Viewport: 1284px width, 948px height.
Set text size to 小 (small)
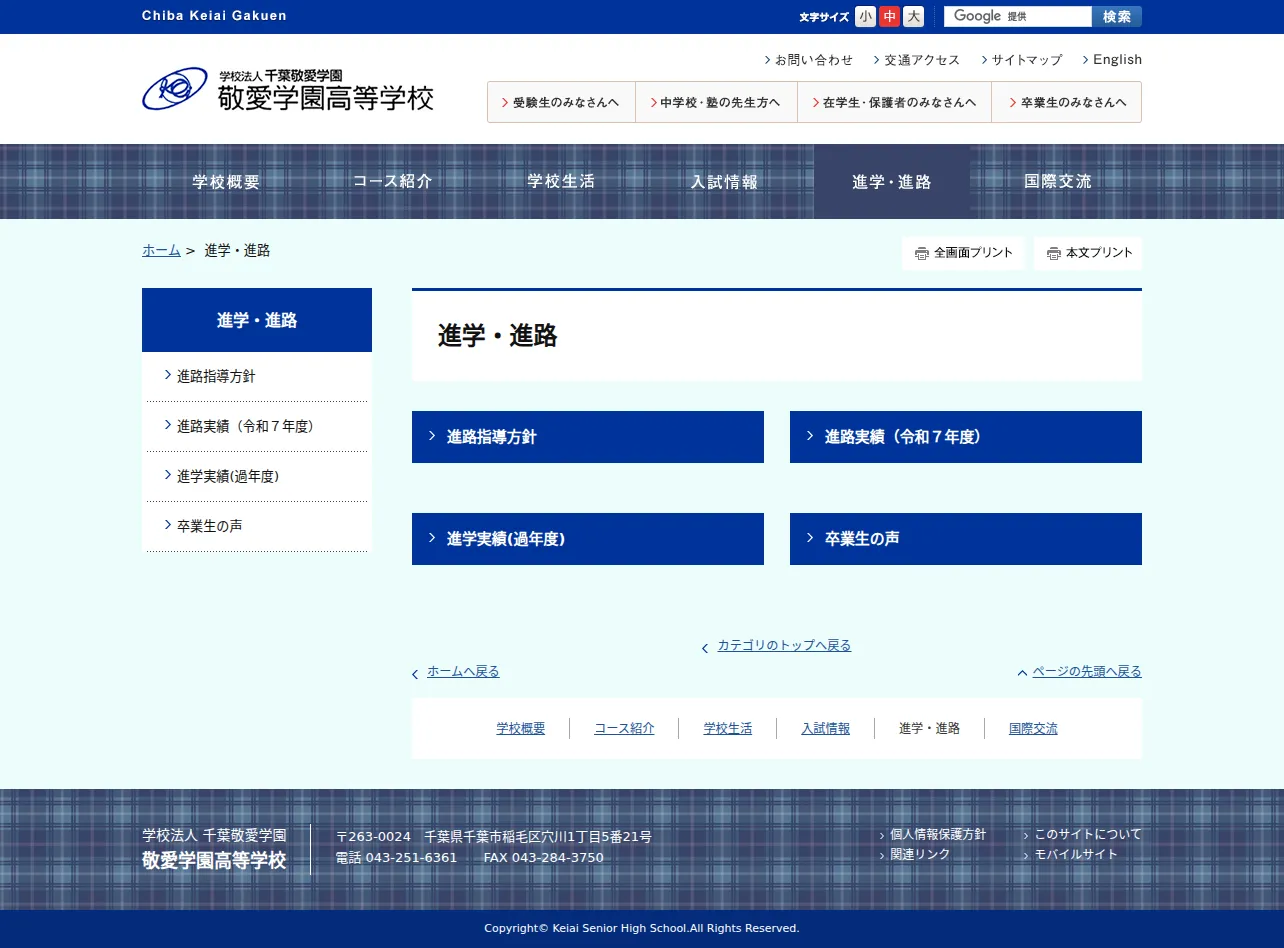pyautogui.click(x=865, y=17)
